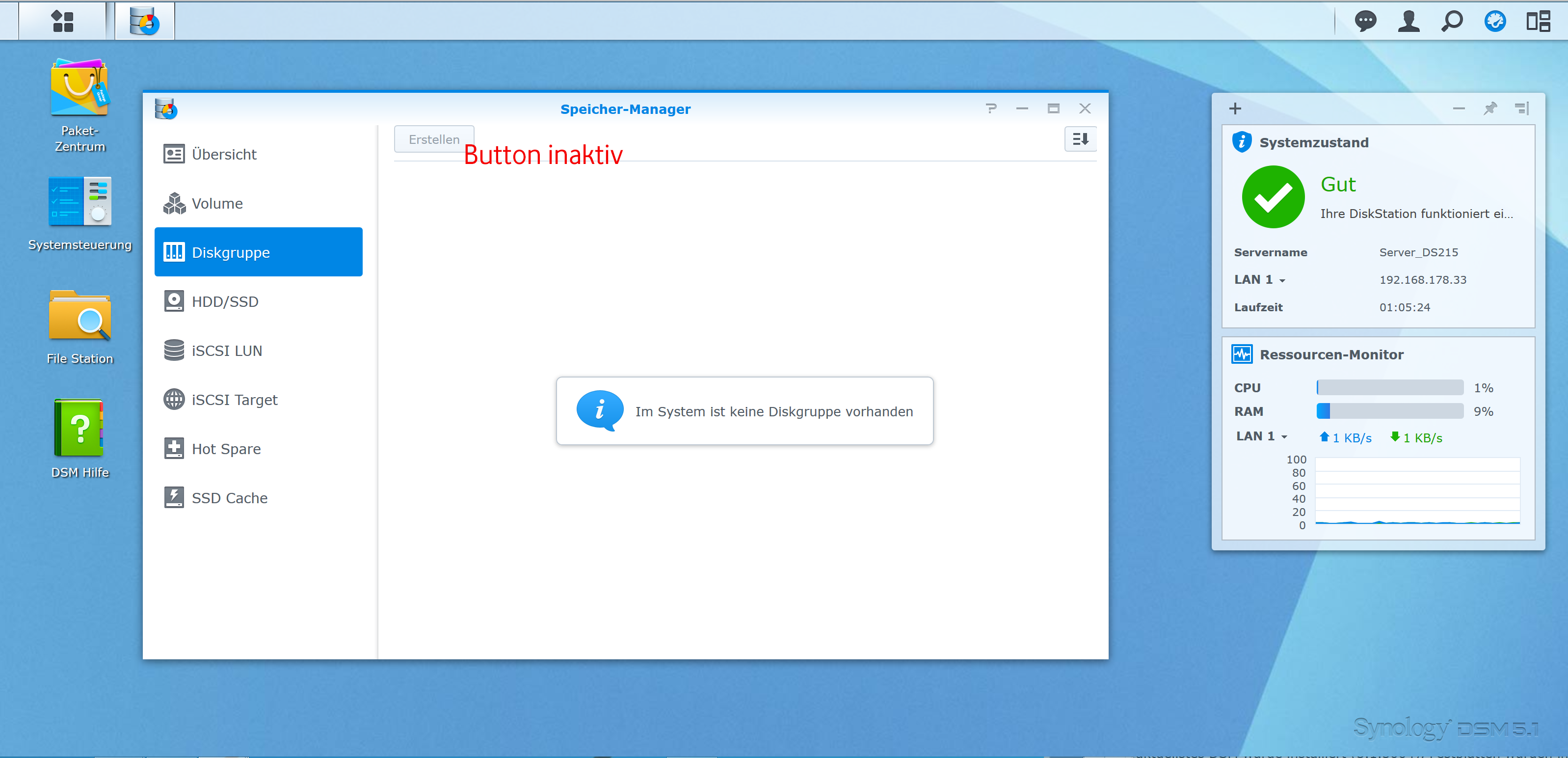Click the Speicher-Manager taskbar icon

click(145, 21)
